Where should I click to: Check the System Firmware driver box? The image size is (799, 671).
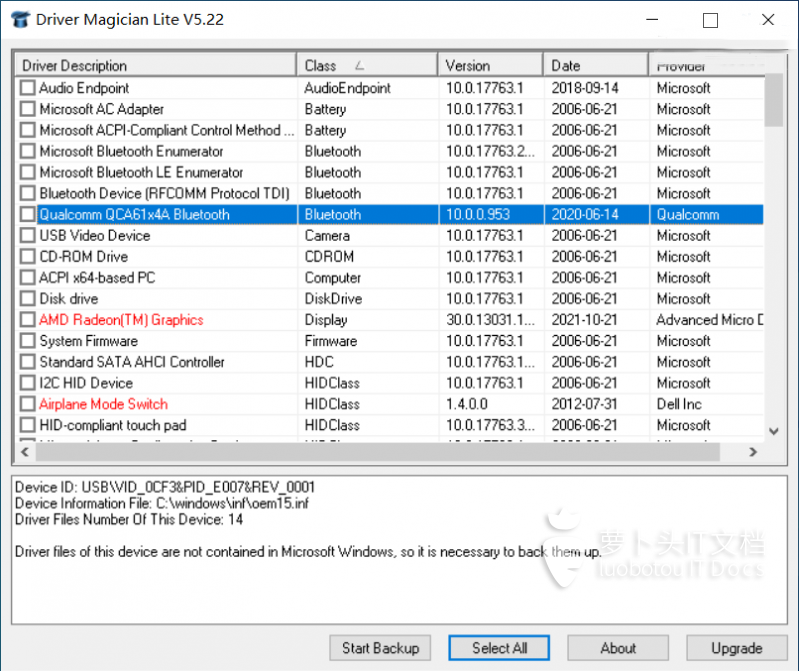click(x=27, y=341)
